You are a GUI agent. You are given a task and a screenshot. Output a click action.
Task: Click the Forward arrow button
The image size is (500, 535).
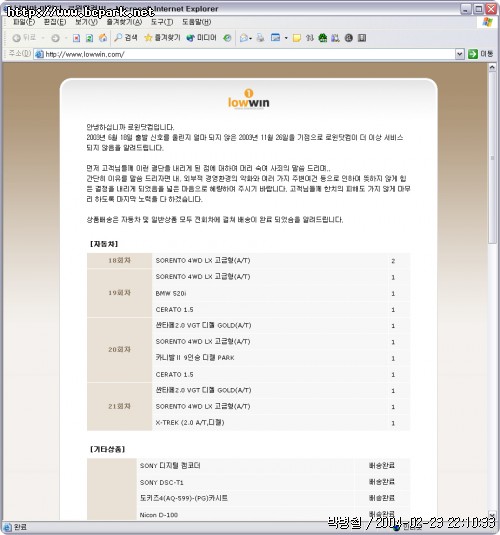pos(55,38)
